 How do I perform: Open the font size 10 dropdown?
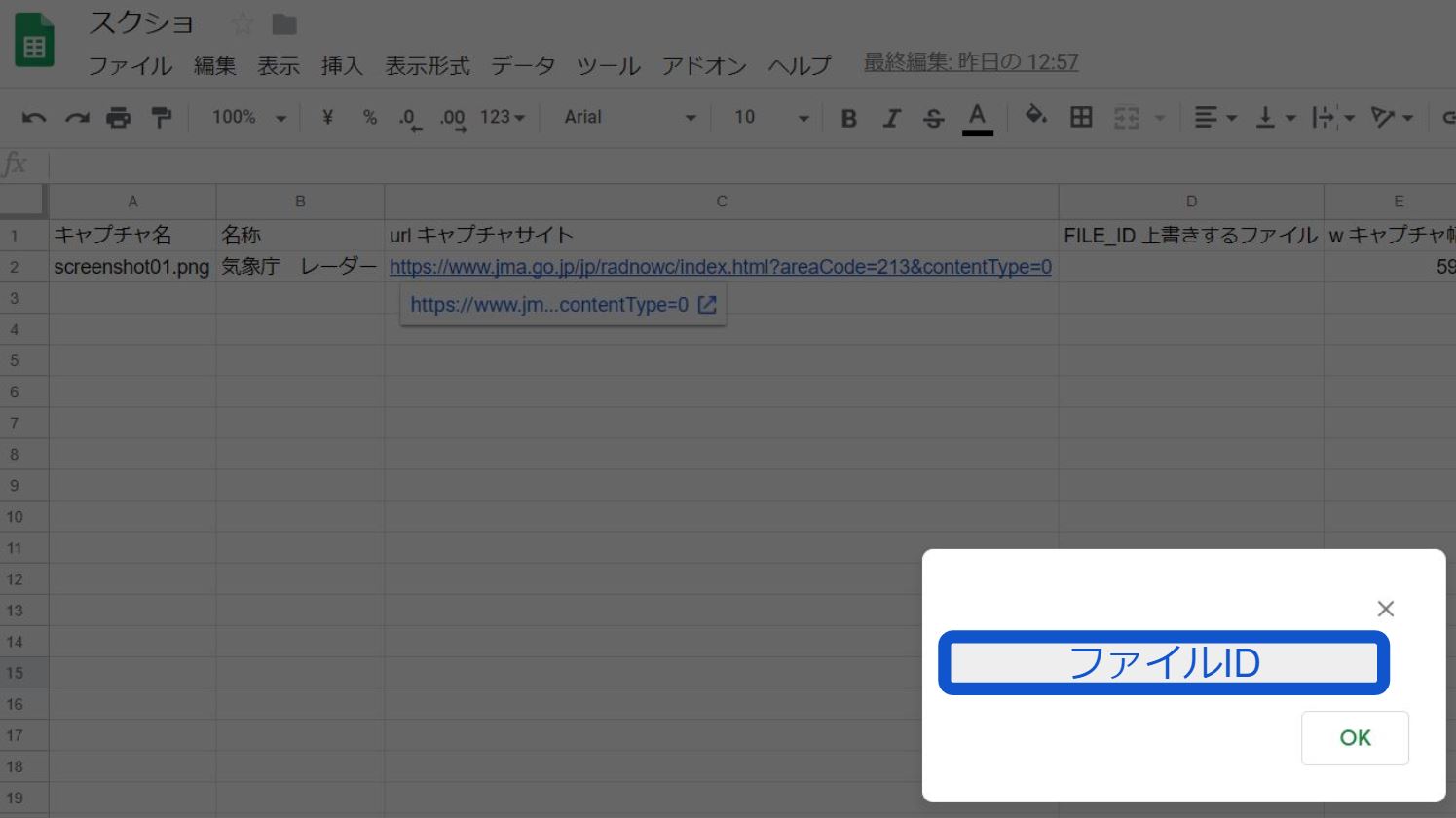(x=771, y=118)
